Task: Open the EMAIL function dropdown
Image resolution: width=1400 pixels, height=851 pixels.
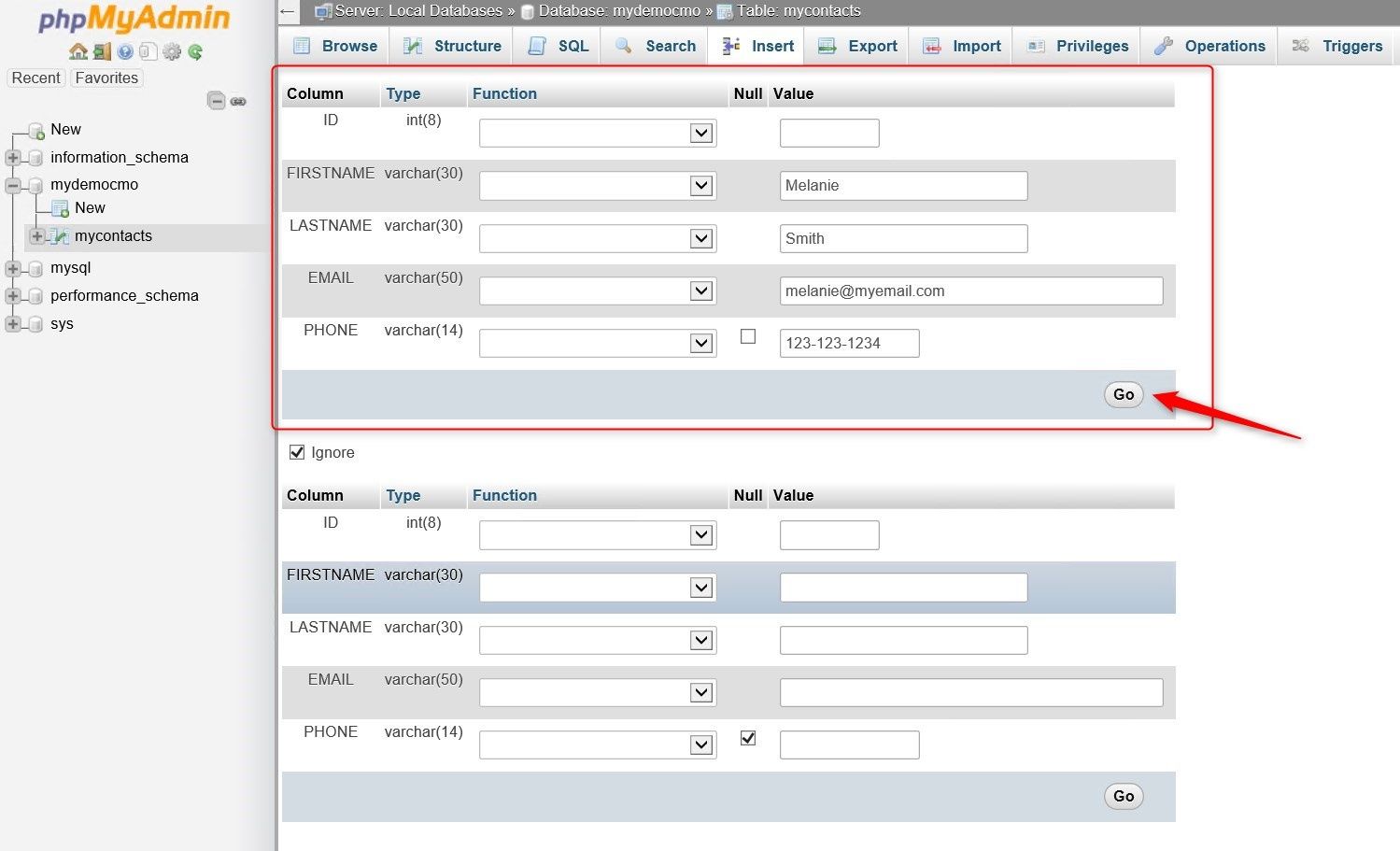Action: tap(597, 291)
